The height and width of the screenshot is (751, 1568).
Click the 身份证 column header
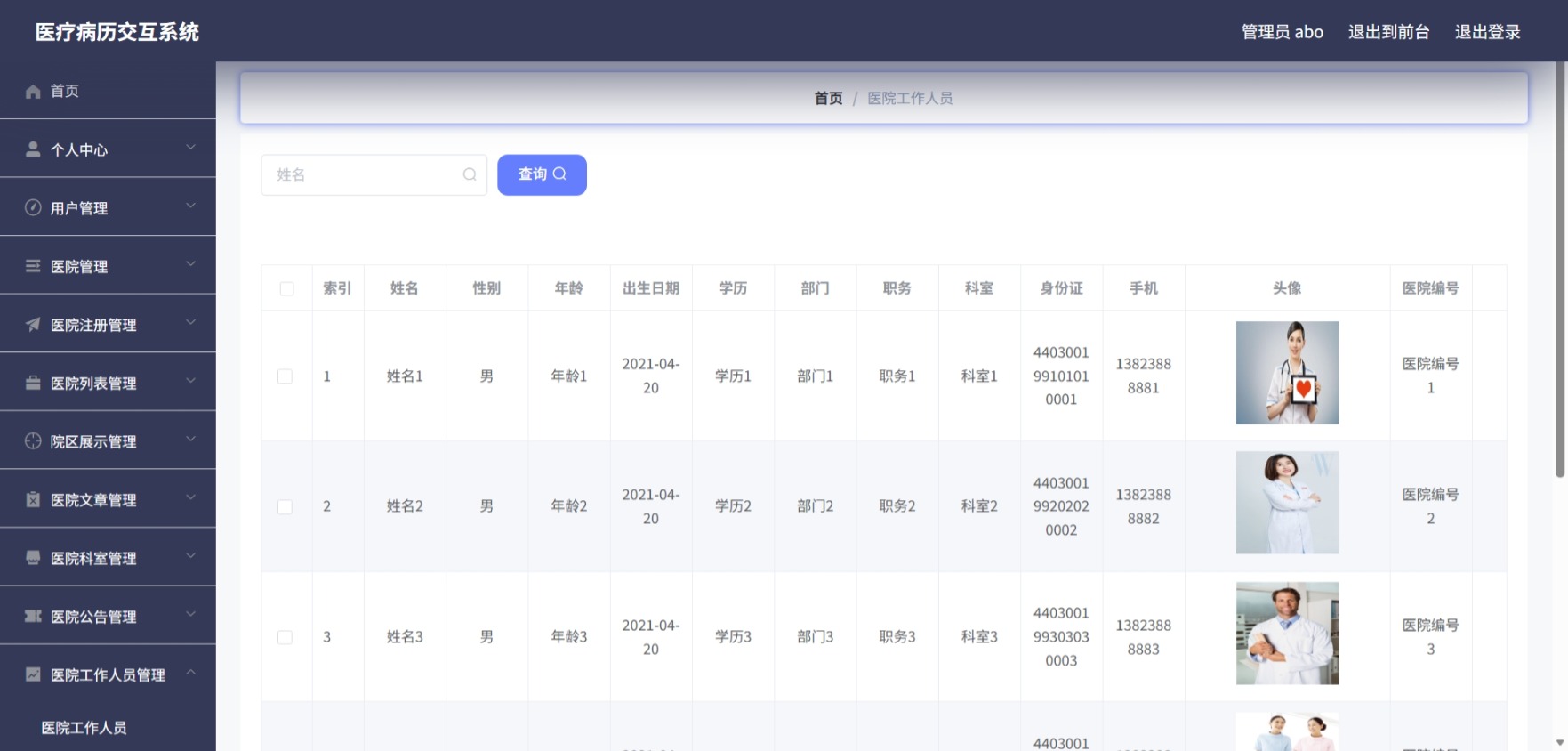(1061, 288)
